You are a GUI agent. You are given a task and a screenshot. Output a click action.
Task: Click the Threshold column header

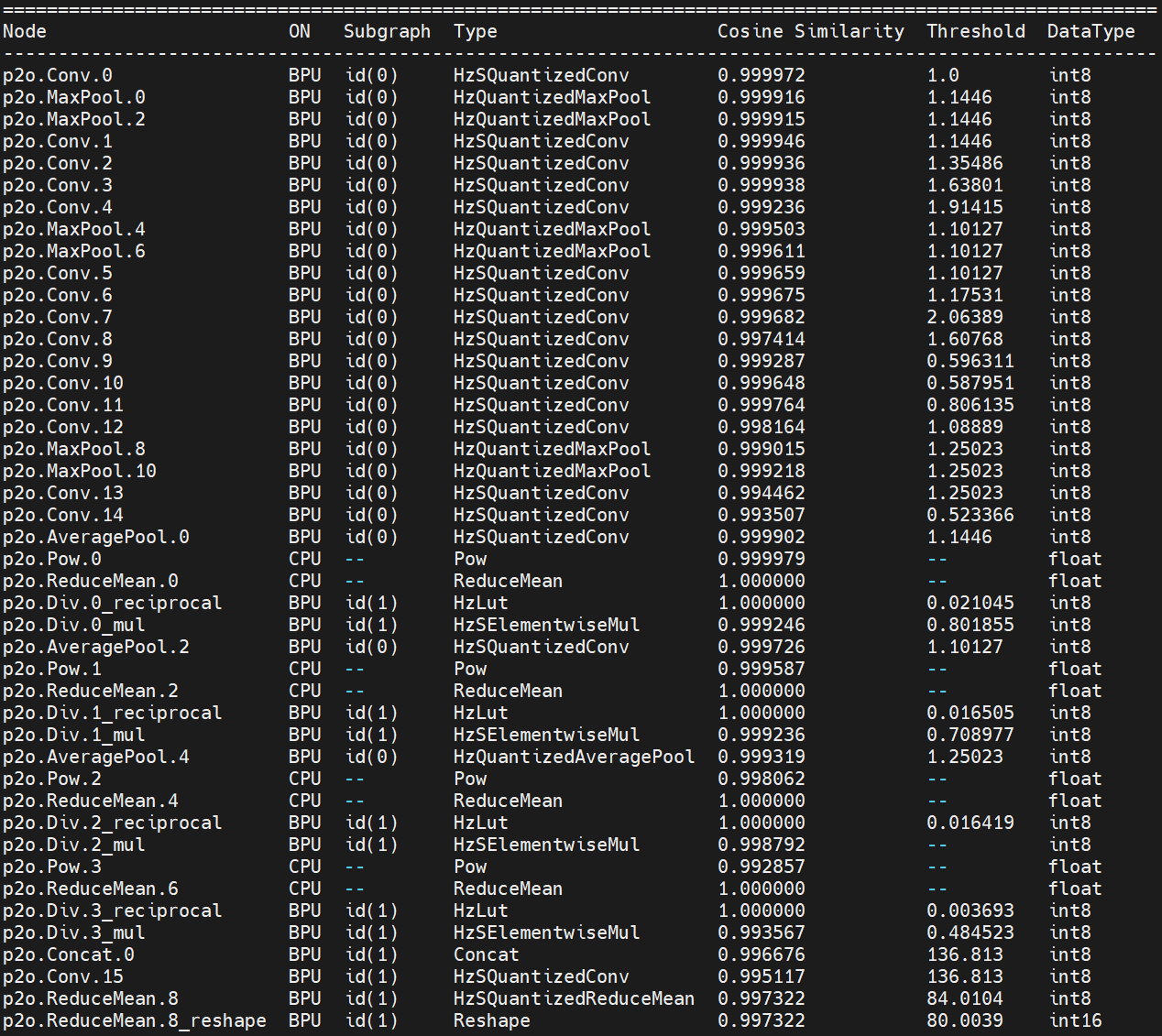[975, 31]
